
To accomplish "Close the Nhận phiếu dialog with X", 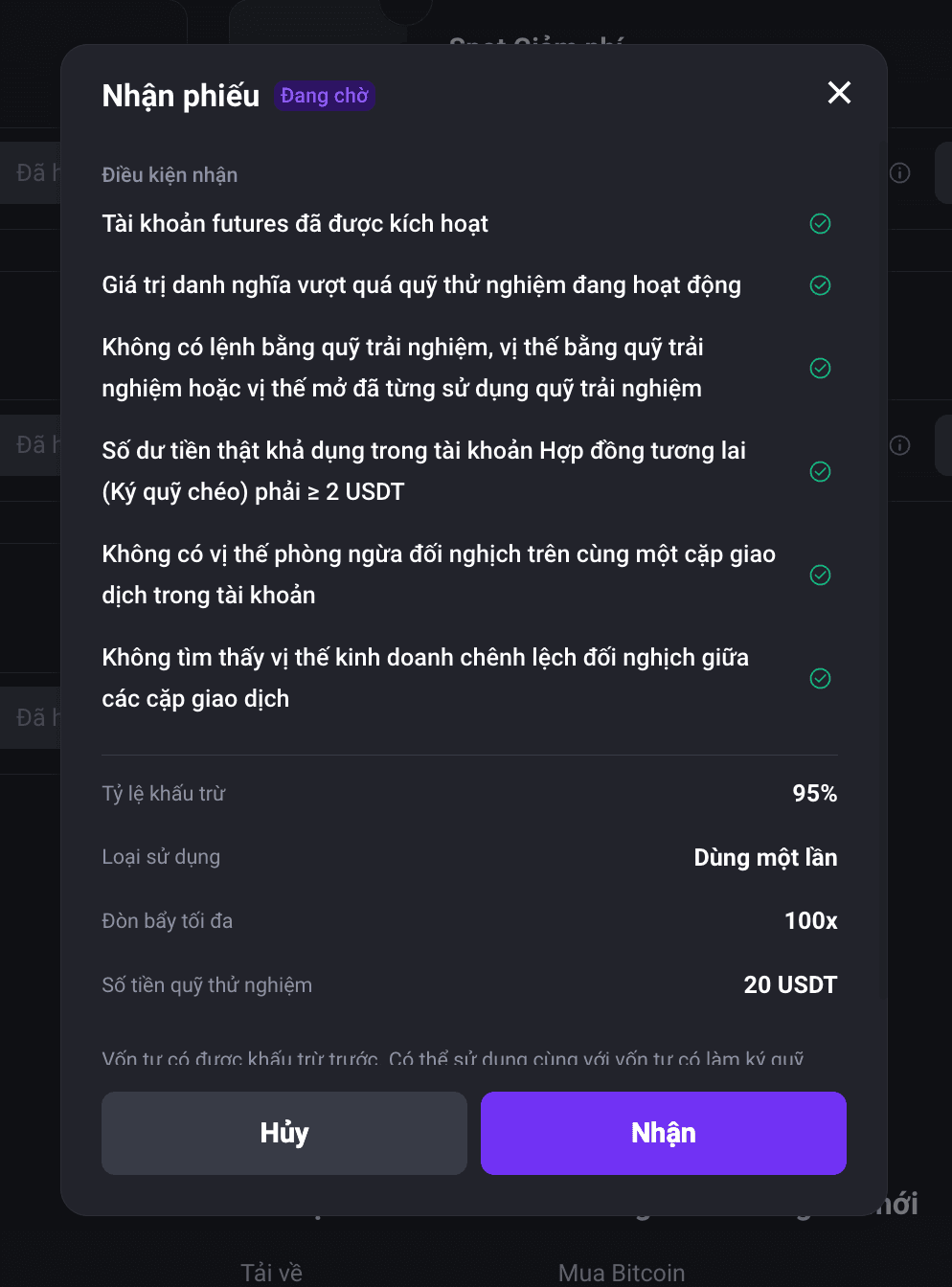I will pyautogui.click(x=839, y=93).
